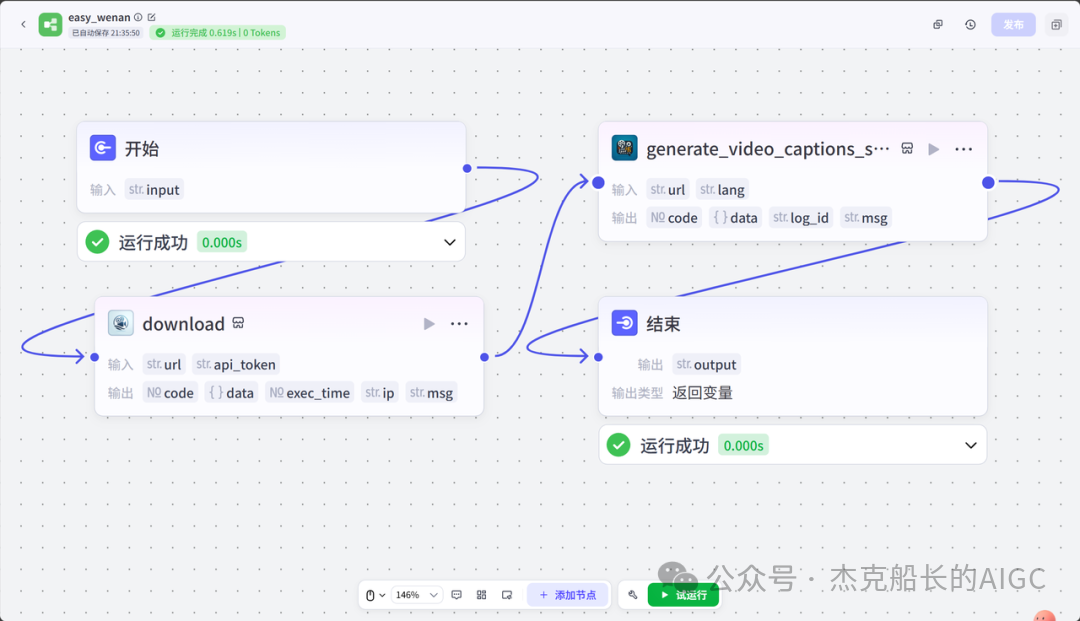Click the 结束 node input connector dot
Screen dimensions: 1080x621
(599, 357)
